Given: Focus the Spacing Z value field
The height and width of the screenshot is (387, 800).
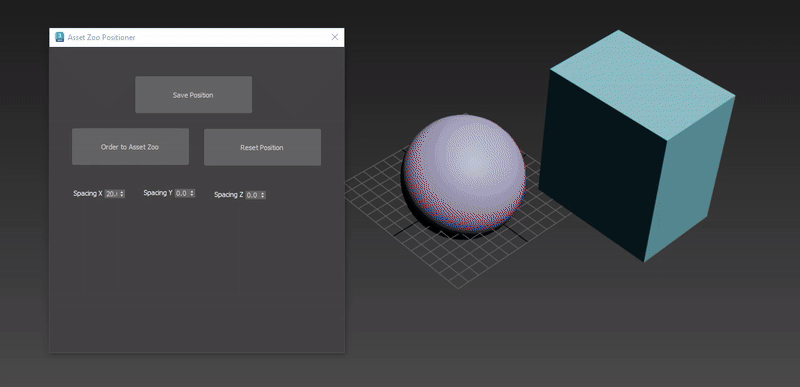Looking at the screenshot, I should [253, 195].
